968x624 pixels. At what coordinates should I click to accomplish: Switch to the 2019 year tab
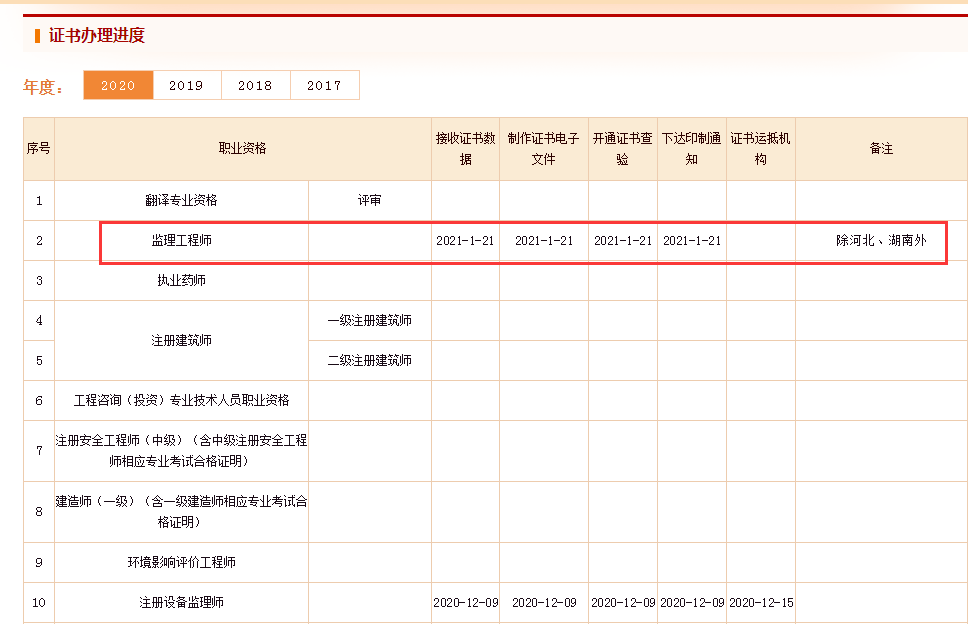point(186,85)
